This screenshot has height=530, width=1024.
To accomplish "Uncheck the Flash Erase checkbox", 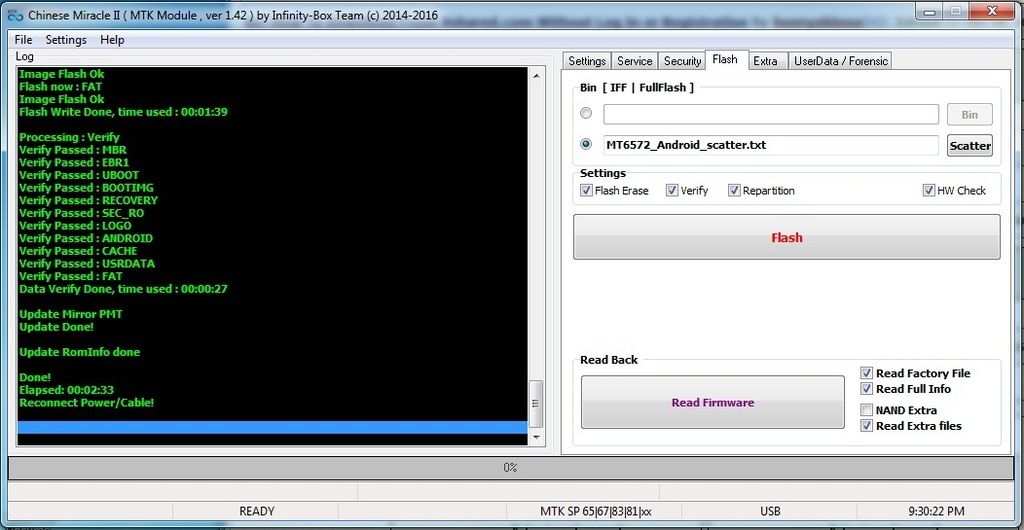I will (587, 191).
